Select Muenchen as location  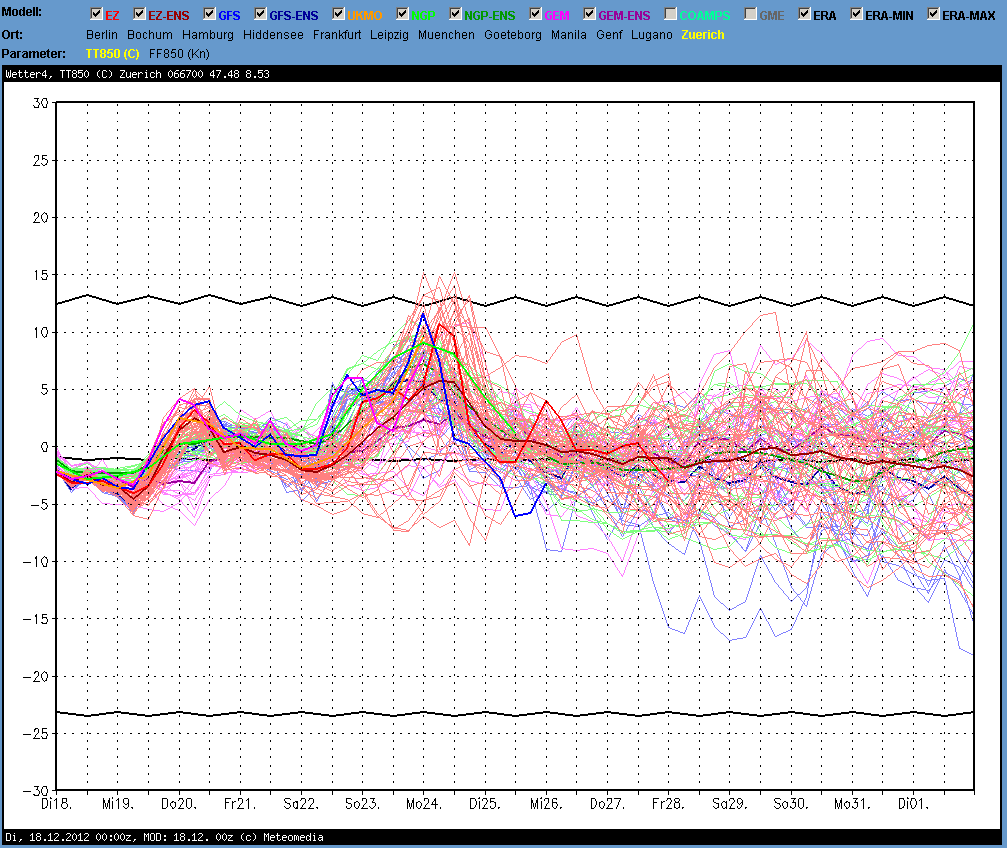tap(446, 35)
